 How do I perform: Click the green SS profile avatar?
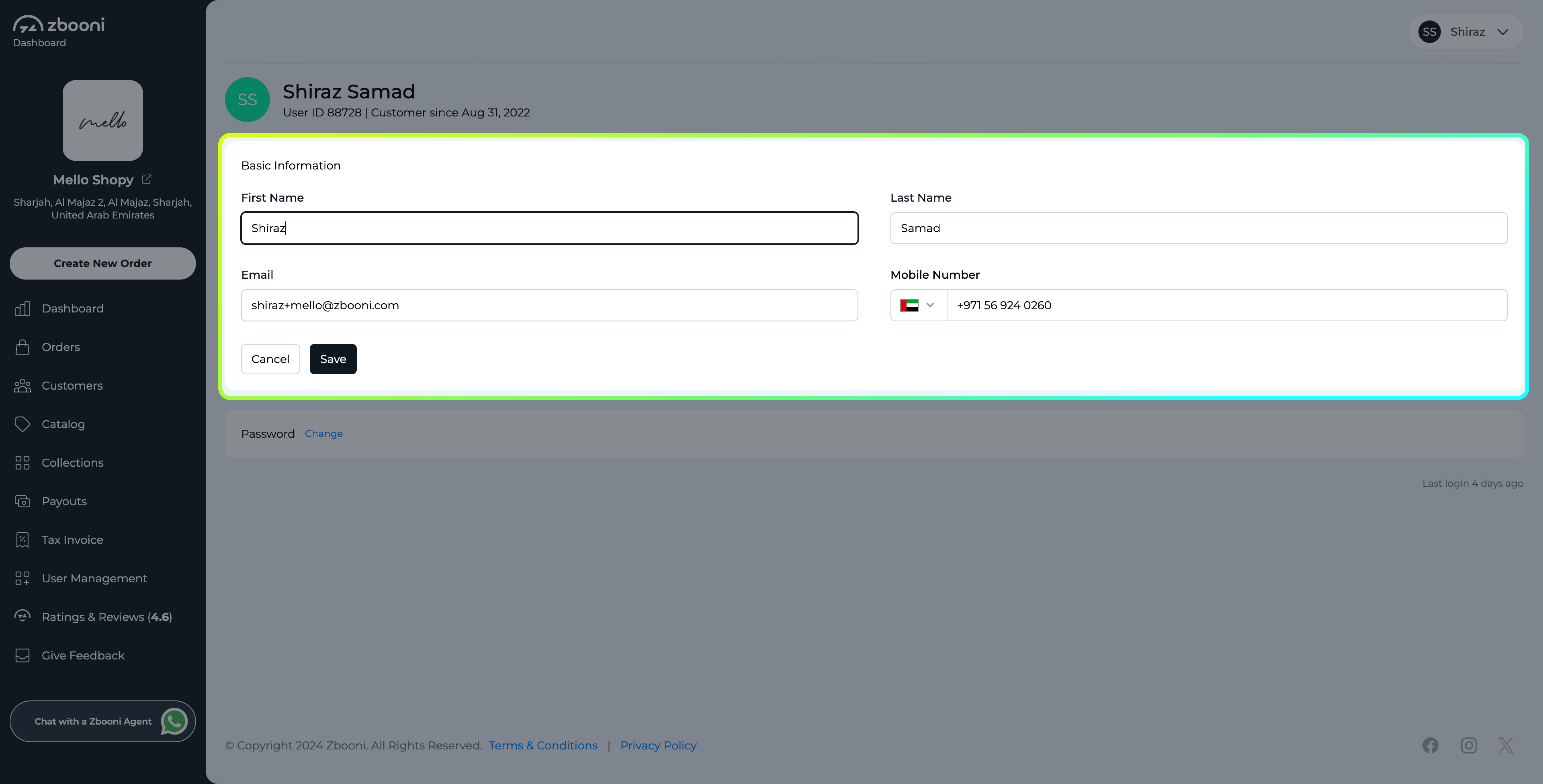tap(247, 99)
